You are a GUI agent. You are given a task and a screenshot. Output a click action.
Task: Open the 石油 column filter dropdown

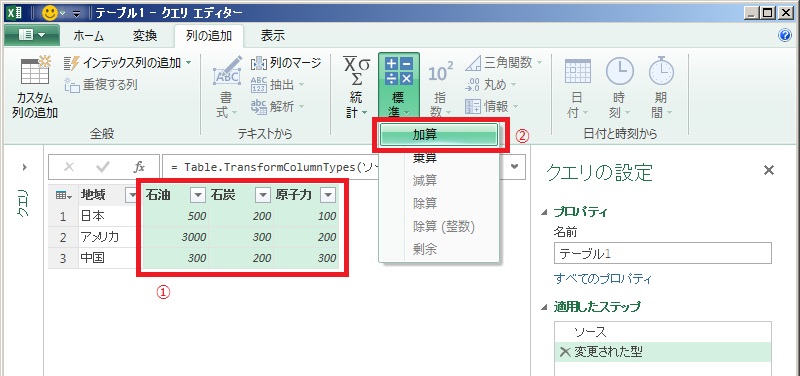click(x=197, y=195)
